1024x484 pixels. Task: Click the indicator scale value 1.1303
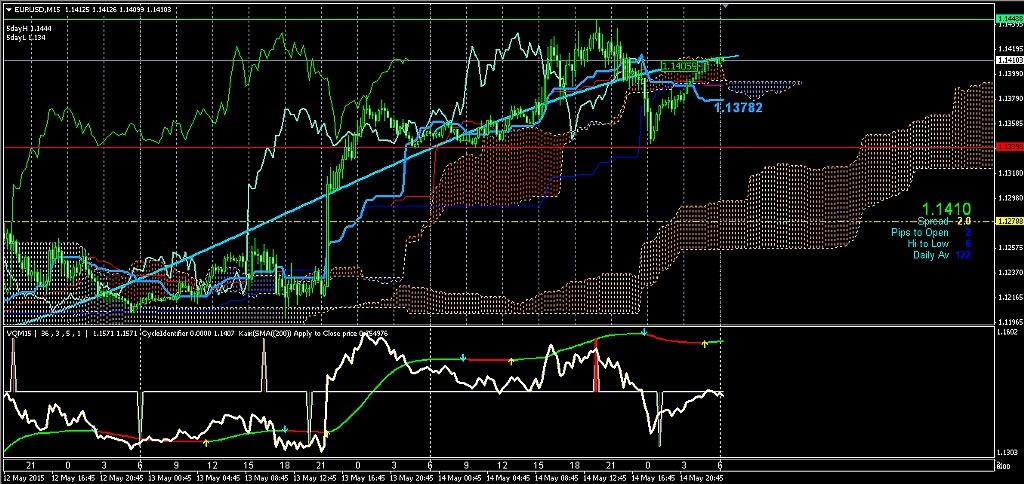[1008, 452]
